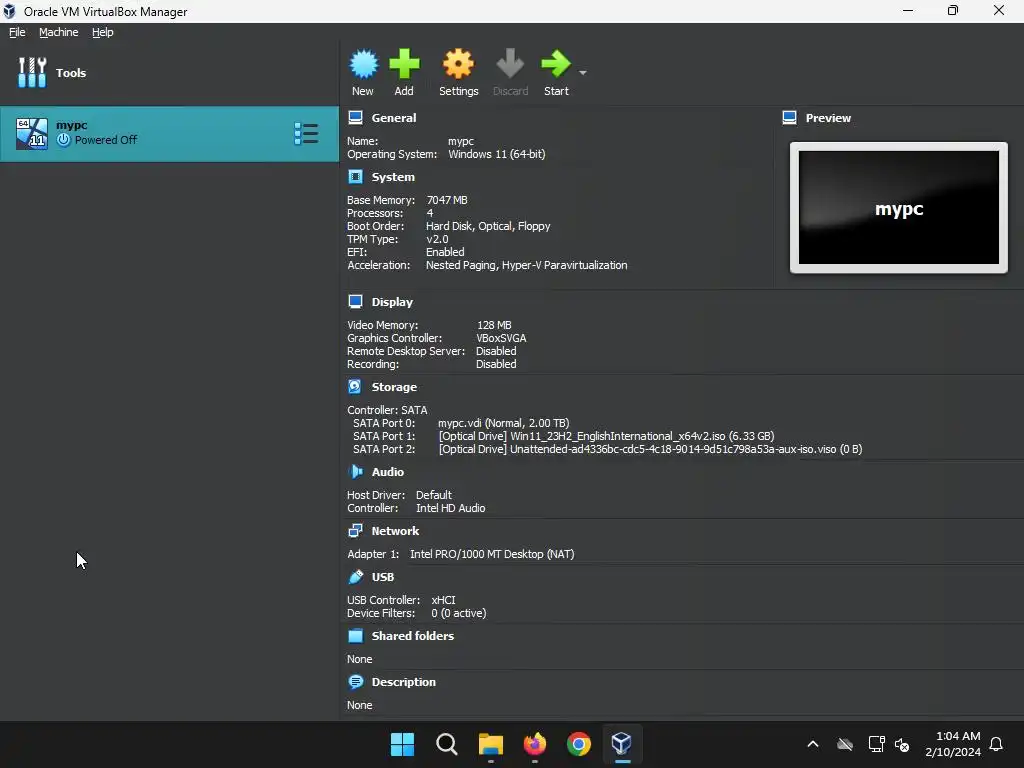Click the TPM Type v2.0 value

coord(437,239)
